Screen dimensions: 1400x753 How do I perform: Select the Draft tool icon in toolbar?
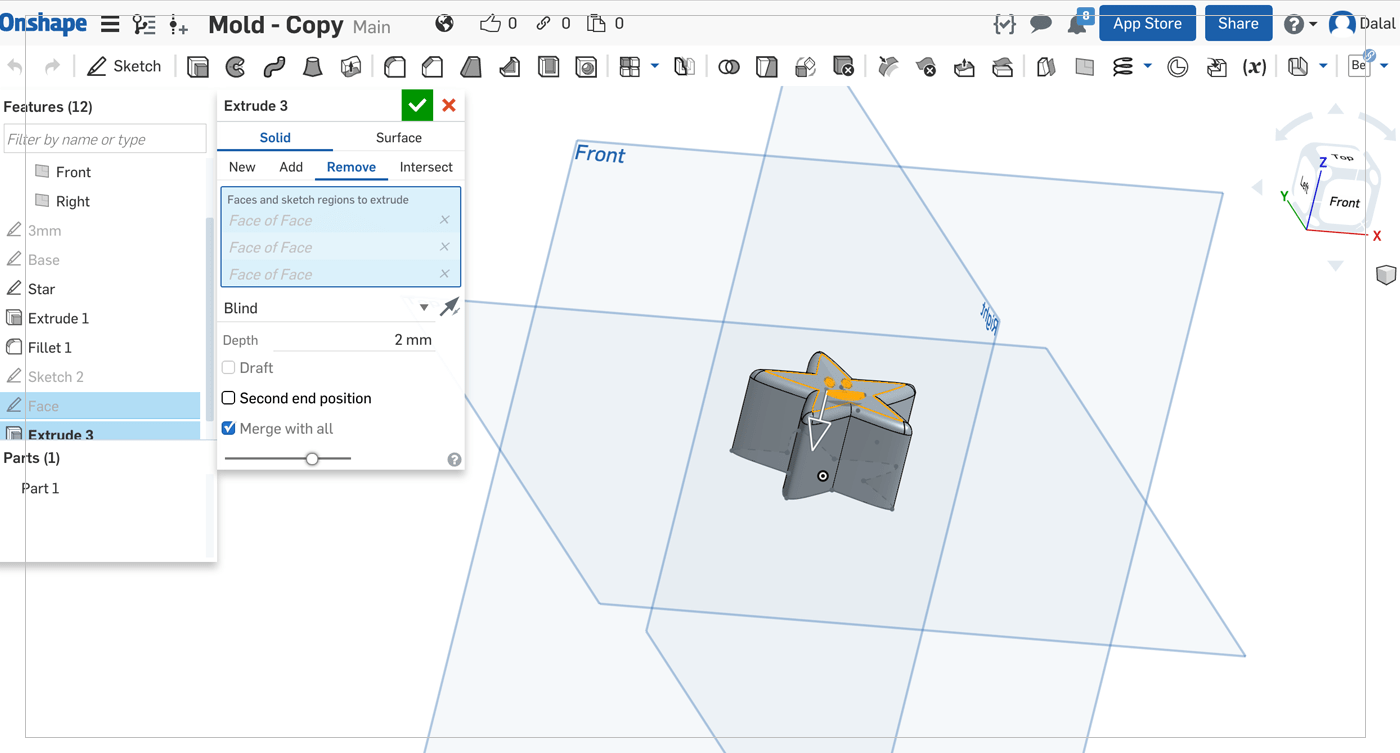(x=471, y=67)
